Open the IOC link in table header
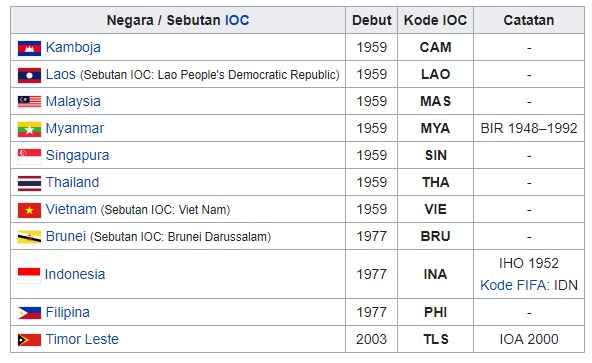592x363 pixels. click(237, 20)
